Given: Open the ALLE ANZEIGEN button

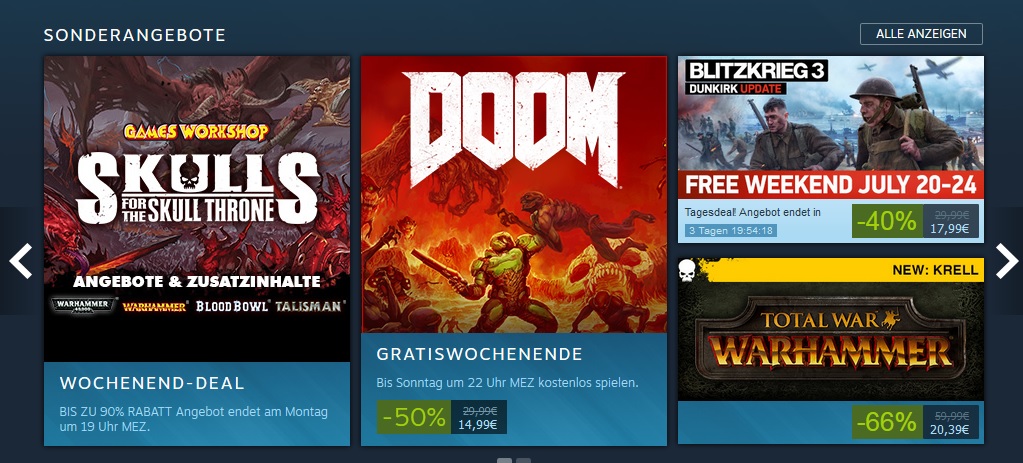Looking at the screenshot, I should point(921,34).
